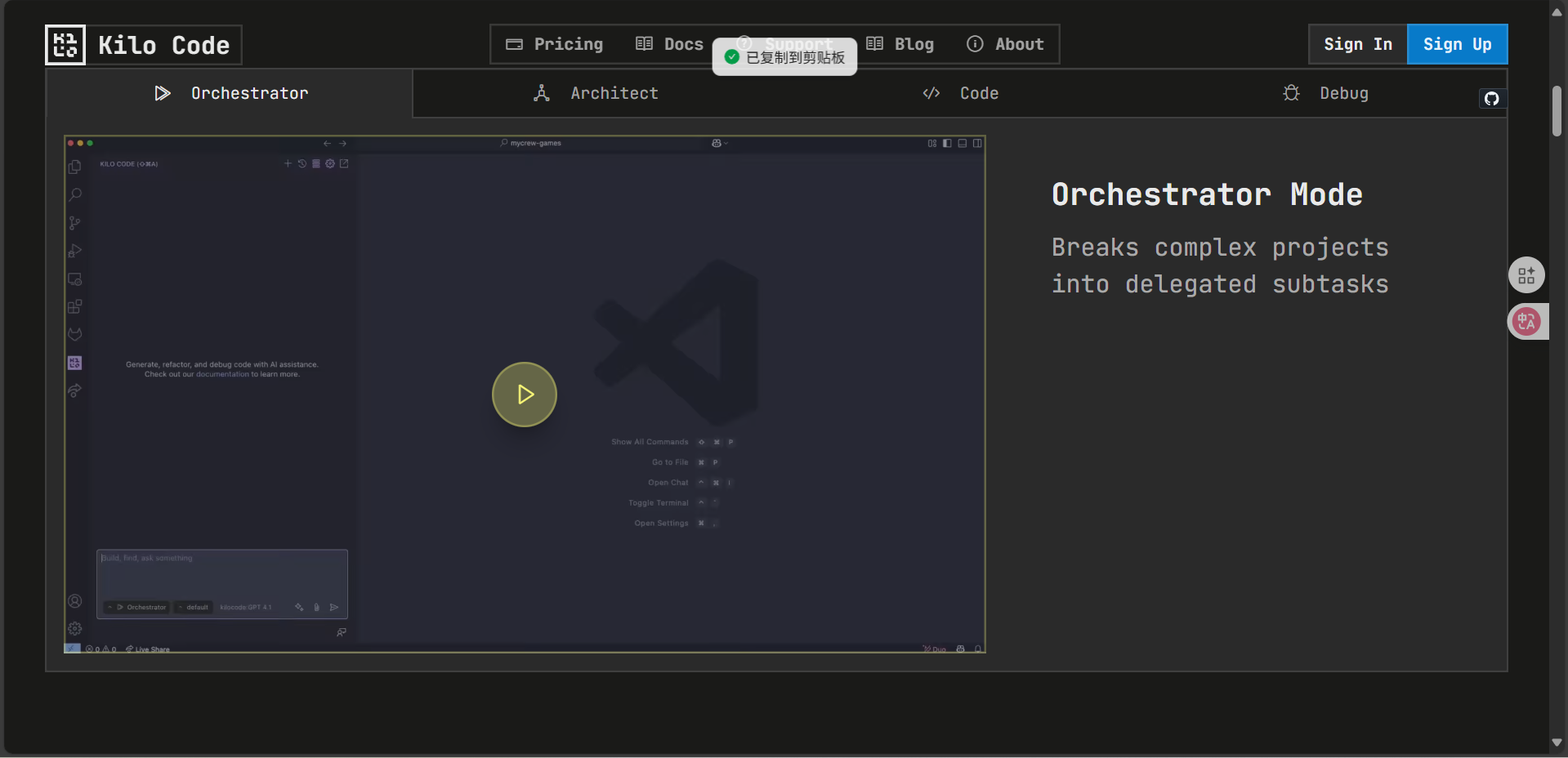Click the Sign In button
This screenshot has height=758, width=1568.
[1358, 44]
